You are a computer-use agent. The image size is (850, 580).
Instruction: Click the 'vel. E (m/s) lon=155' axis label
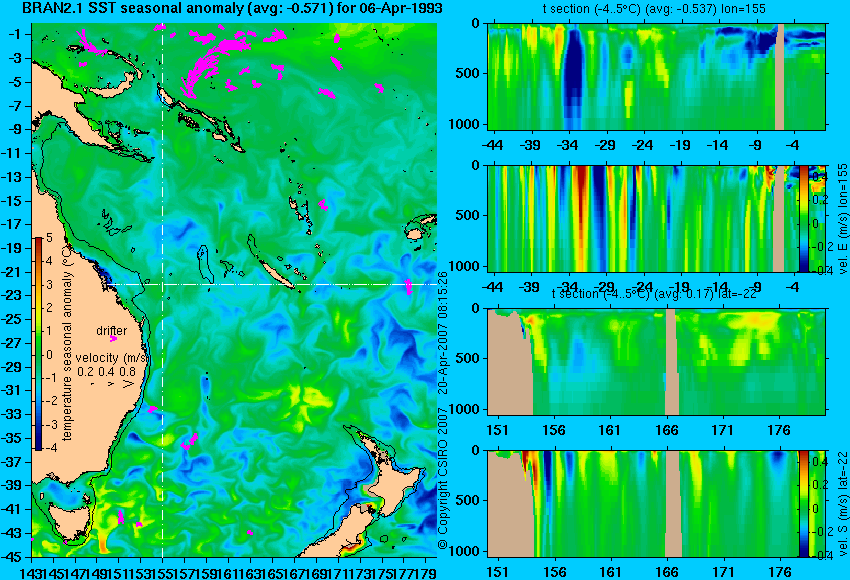coord(842,218)
